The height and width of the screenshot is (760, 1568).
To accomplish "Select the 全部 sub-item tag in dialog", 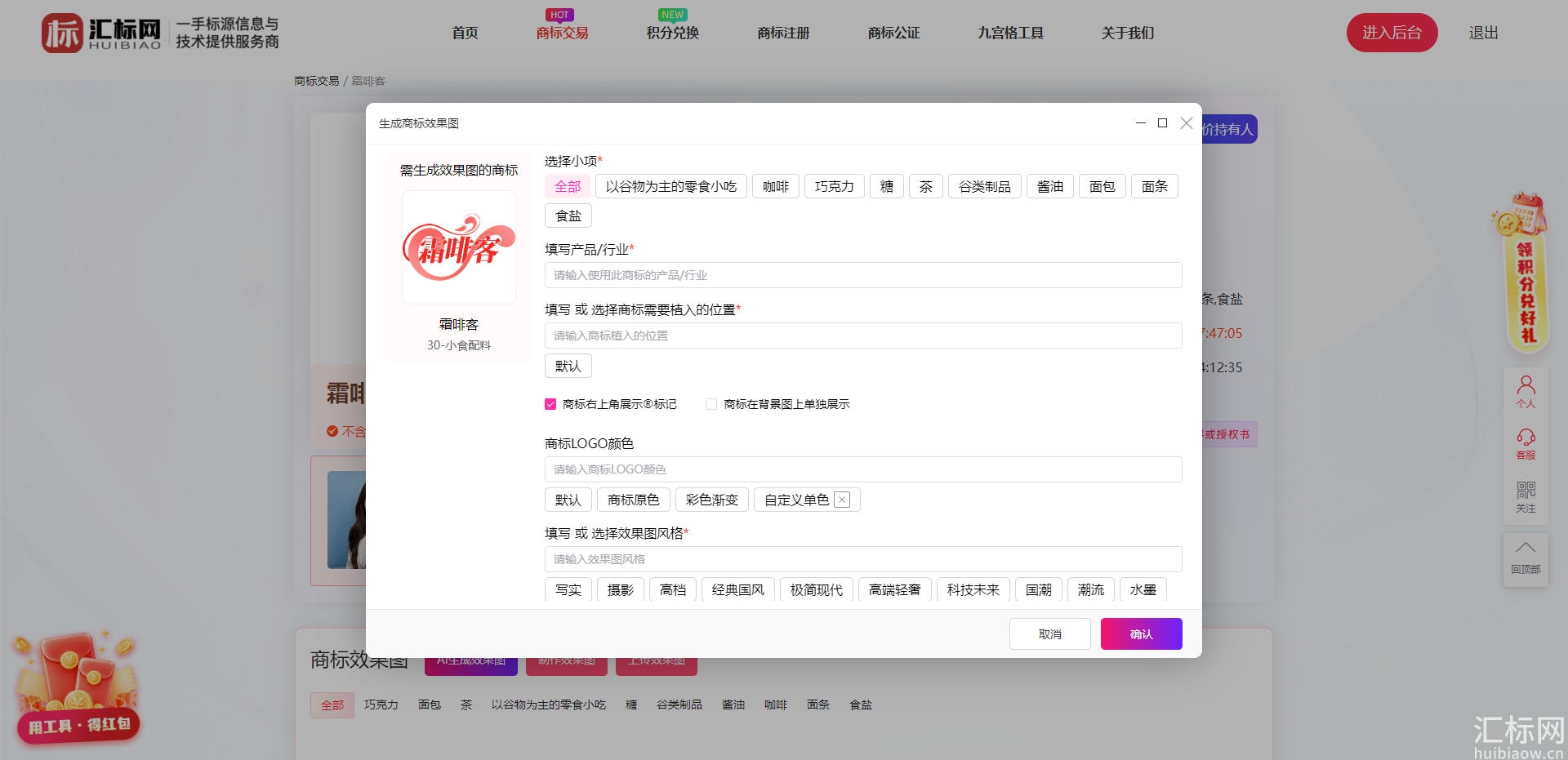I will (568, 186).
